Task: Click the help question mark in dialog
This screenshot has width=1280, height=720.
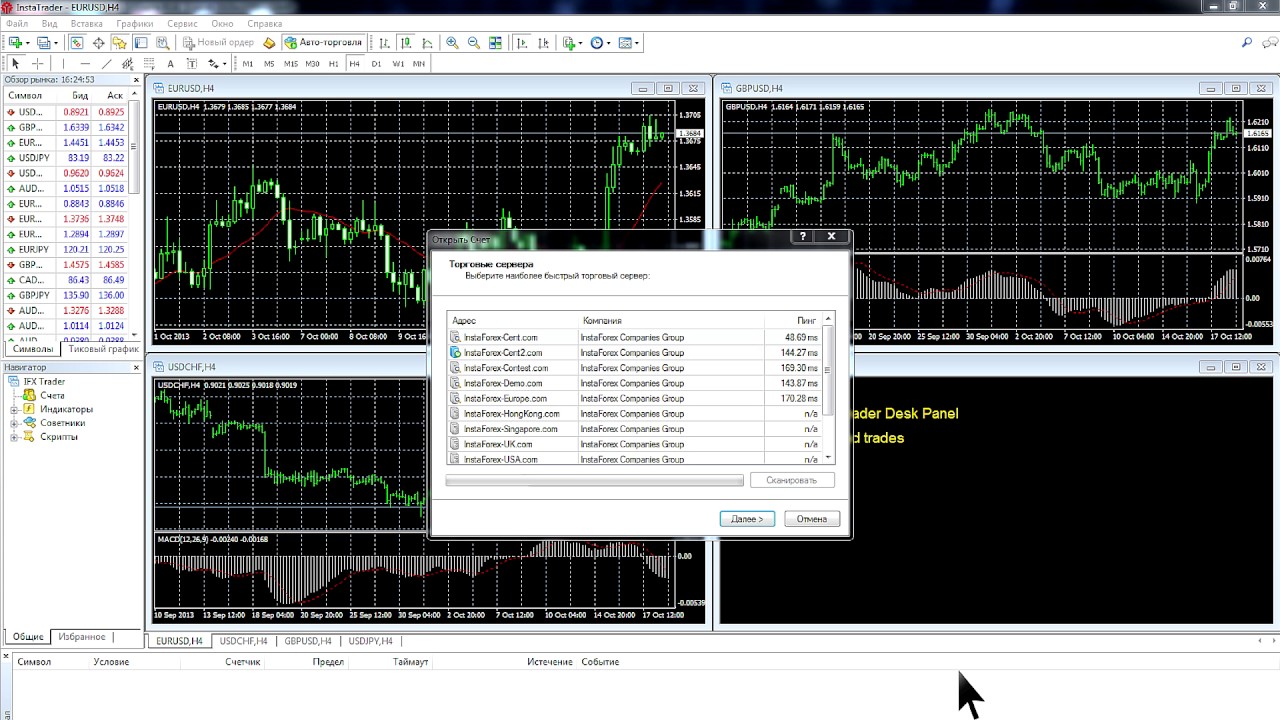Action: (801, 237)
